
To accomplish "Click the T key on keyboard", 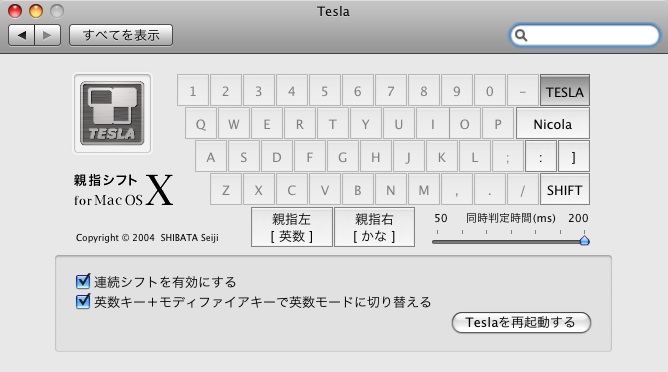I will (333, 124).
